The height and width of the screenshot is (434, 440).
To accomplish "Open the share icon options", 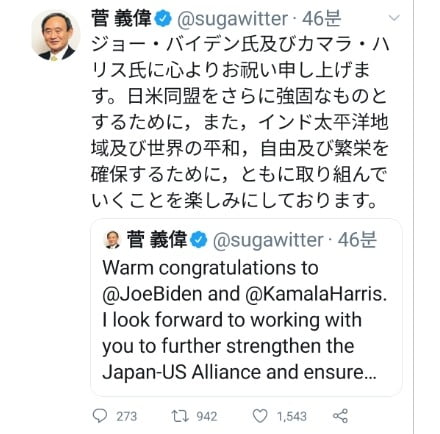I will (x=340, y=416).
